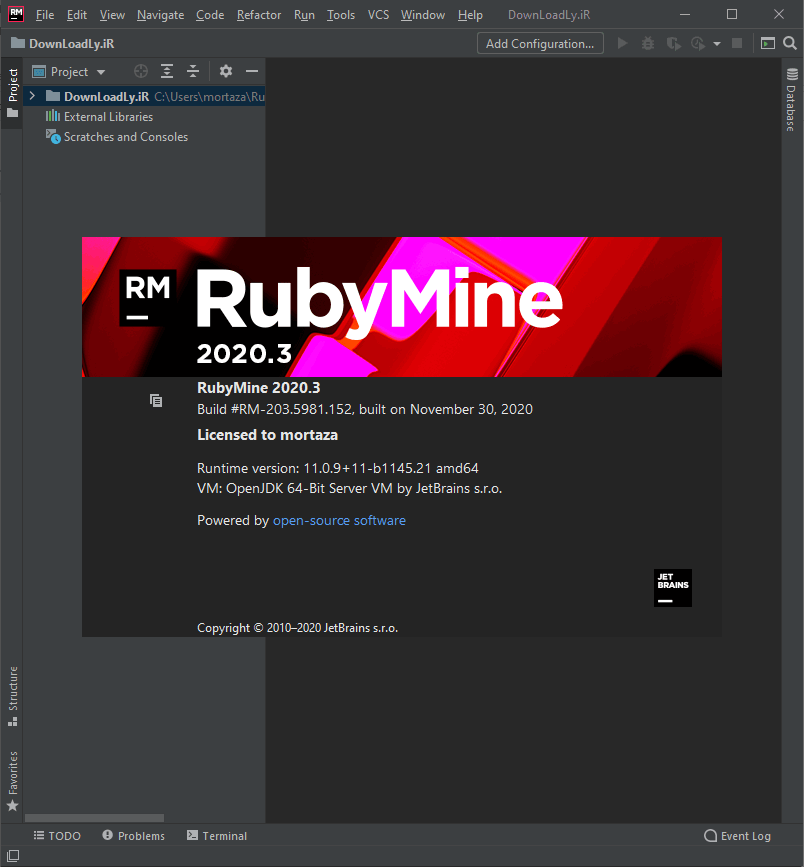Screen dimensions: 804x867
Task: Click the Add Configuration button
Action: (540, 44)
